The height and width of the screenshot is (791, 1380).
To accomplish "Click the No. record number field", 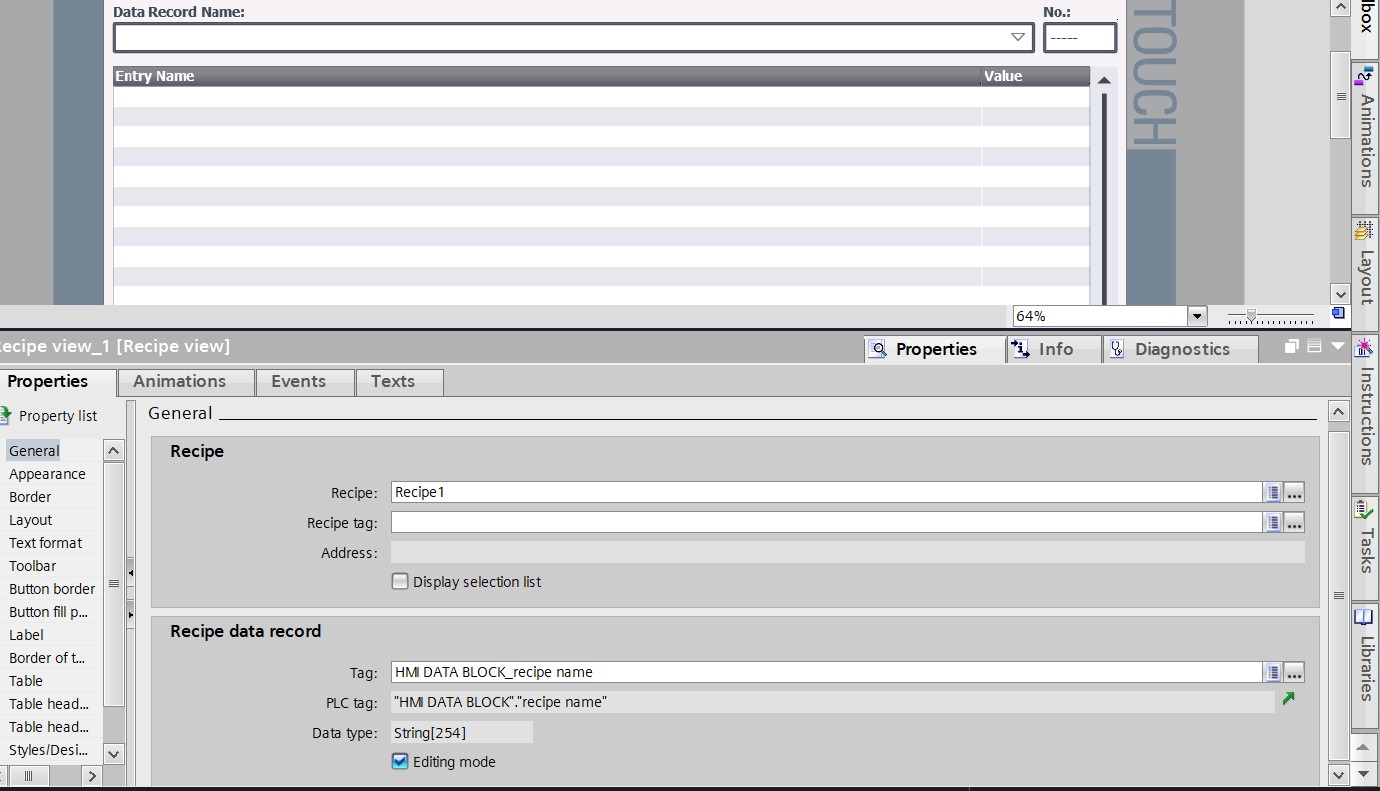I will pos(1079,38).
